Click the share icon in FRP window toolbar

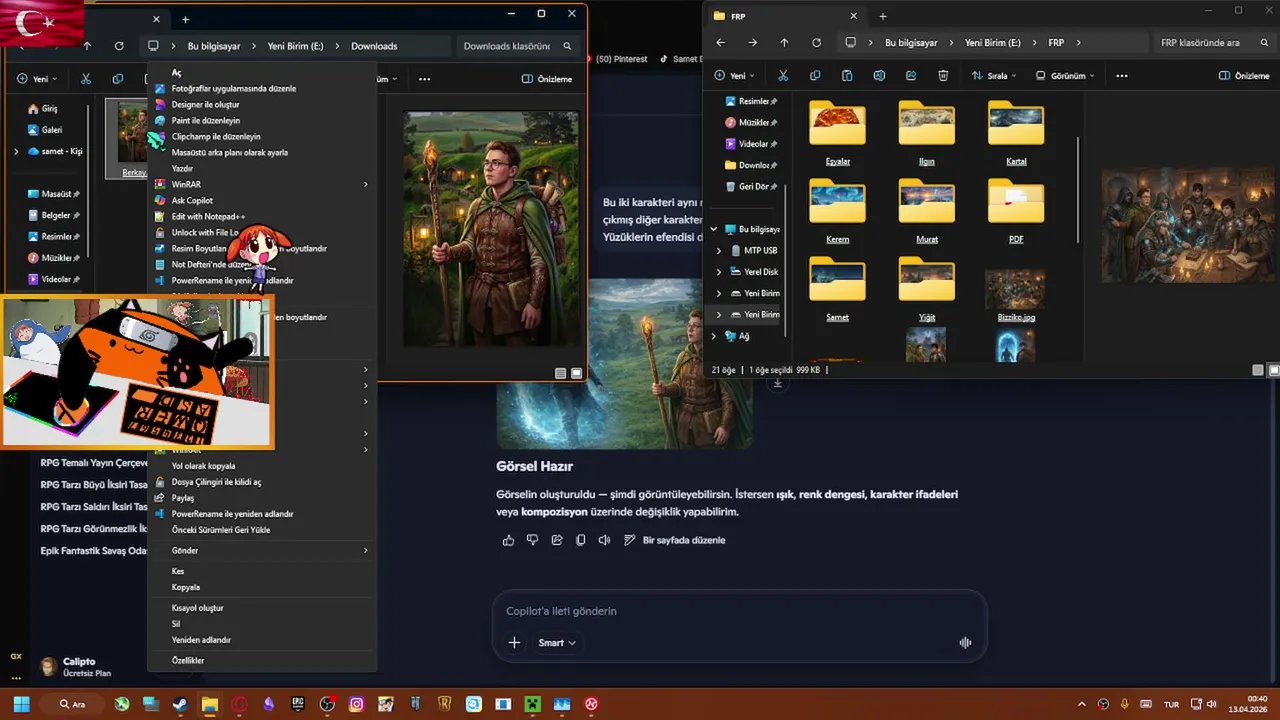[x=911, y=76]
